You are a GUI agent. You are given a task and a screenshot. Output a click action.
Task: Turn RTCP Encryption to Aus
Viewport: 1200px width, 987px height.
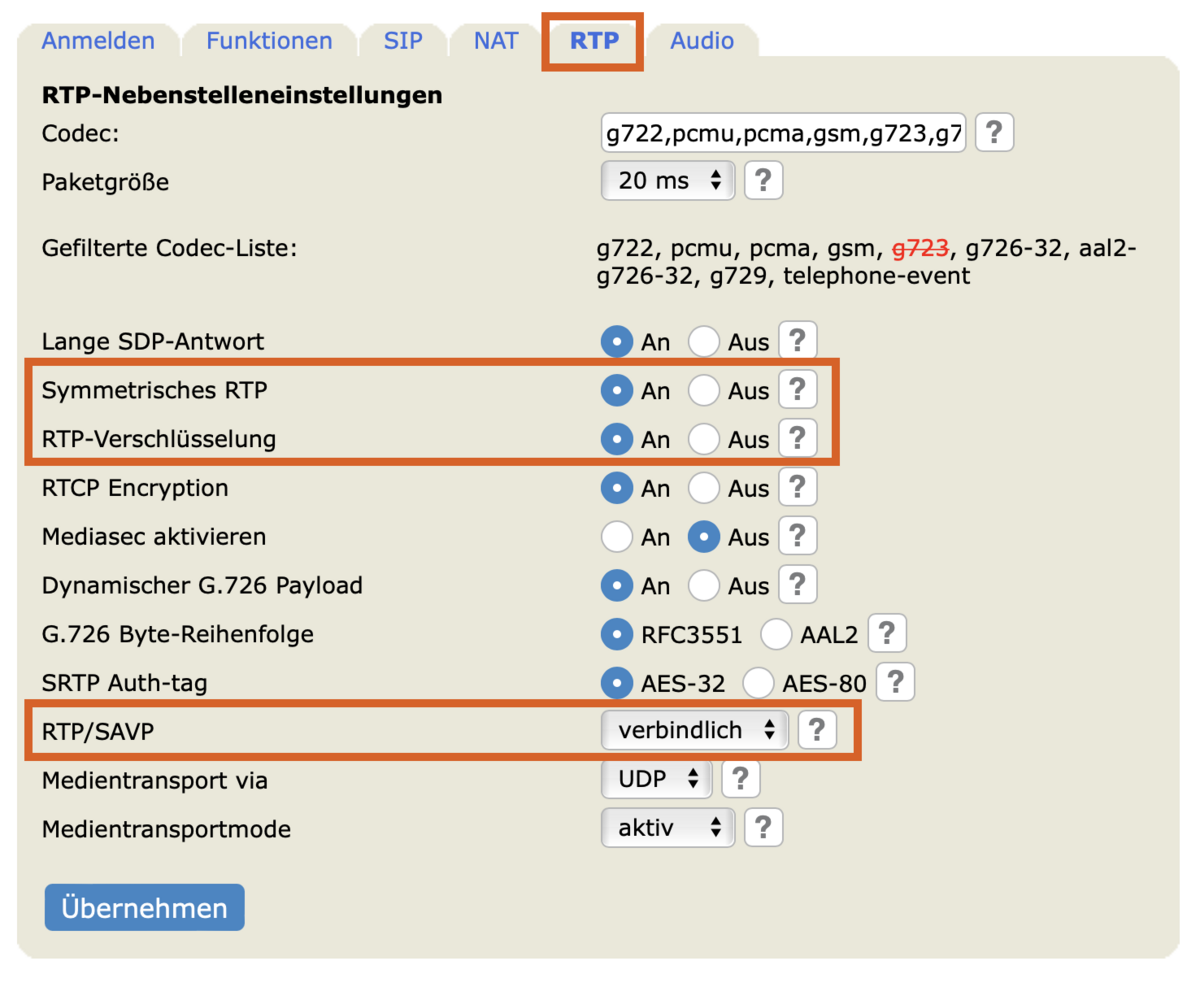click(x=704, y=488)
